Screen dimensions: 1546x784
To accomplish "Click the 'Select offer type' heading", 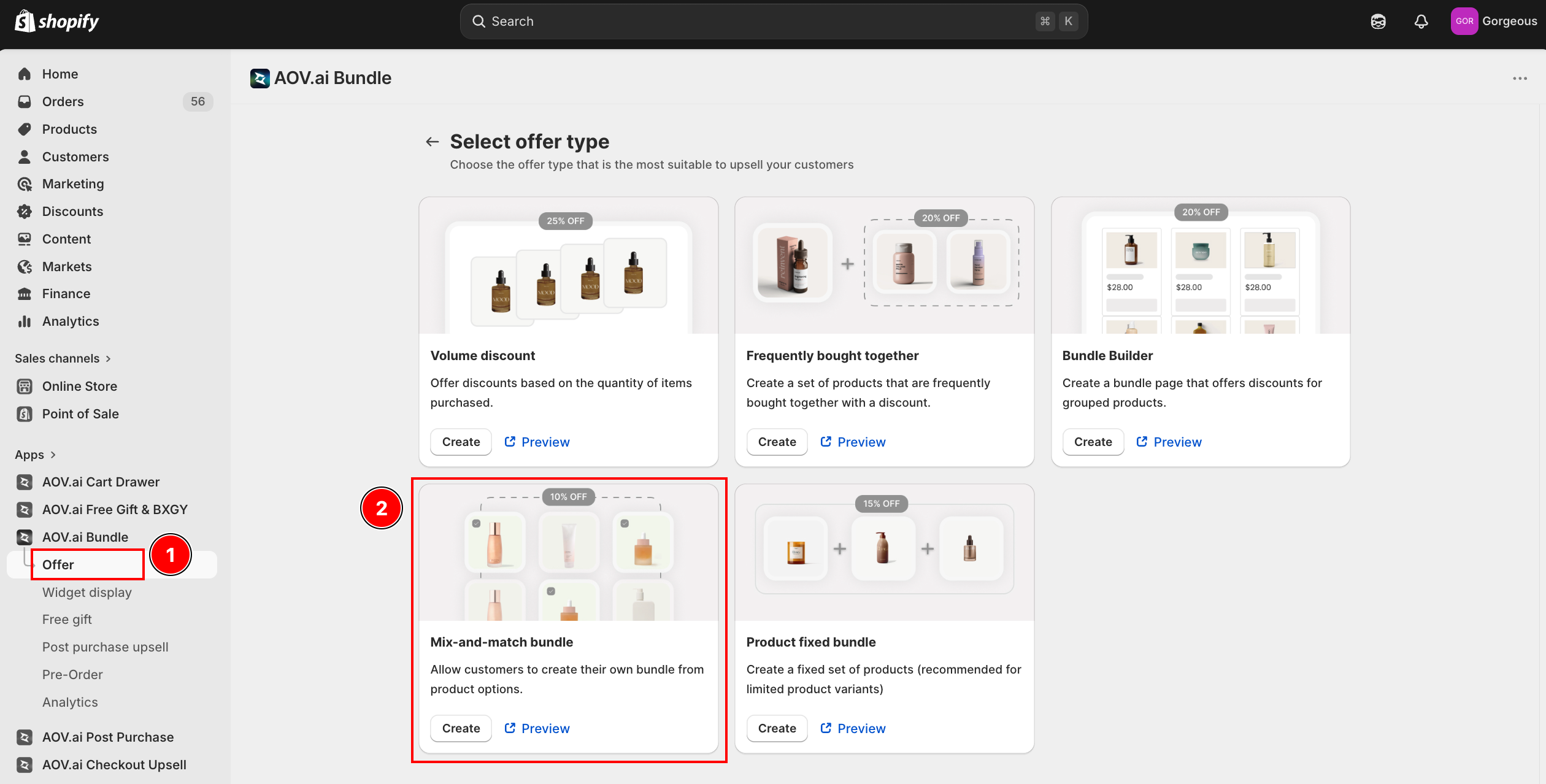I will coord(529,142).
